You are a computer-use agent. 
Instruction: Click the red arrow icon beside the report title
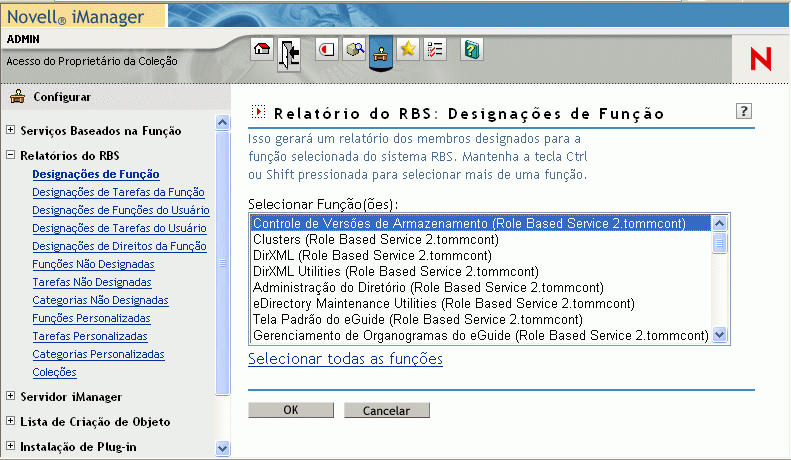[258, 111]
